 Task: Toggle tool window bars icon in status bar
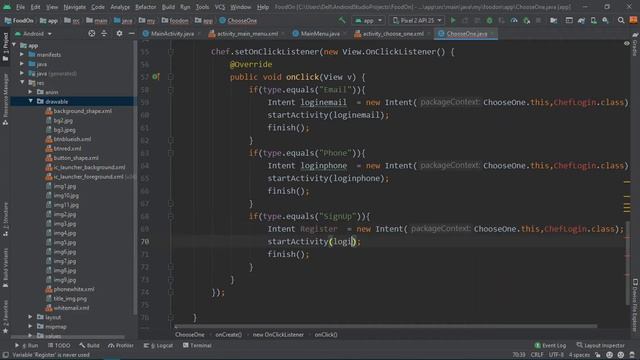point(5,355)
